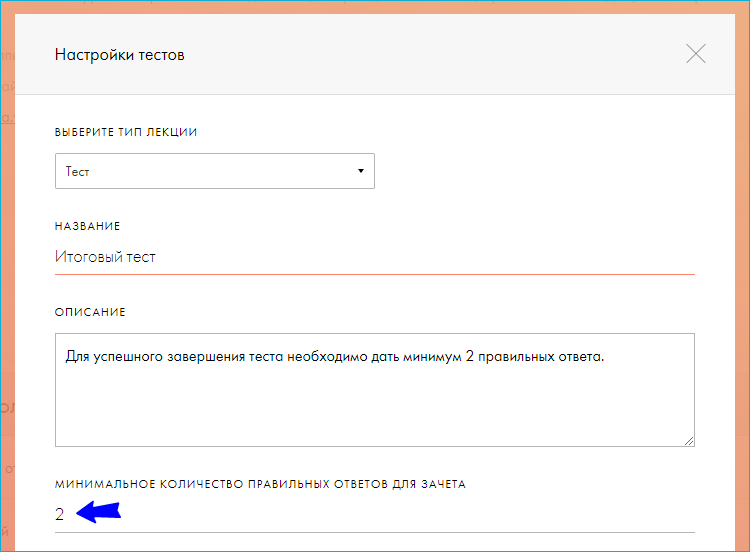750x552 pixels.
Task: Click the Минимальное количество правильных ответов label
Action: point(260,484)
